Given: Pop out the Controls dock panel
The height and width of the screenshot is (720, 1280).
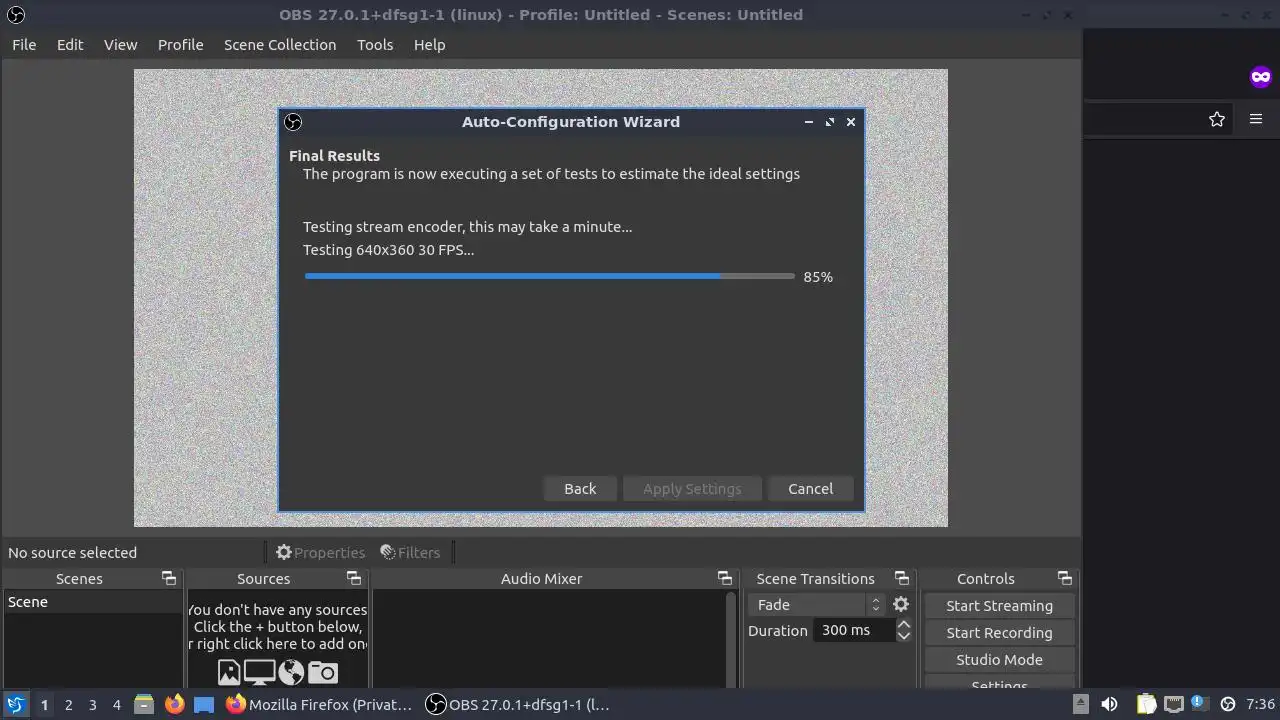Looking at the screenshot, I should [1064, 579].
